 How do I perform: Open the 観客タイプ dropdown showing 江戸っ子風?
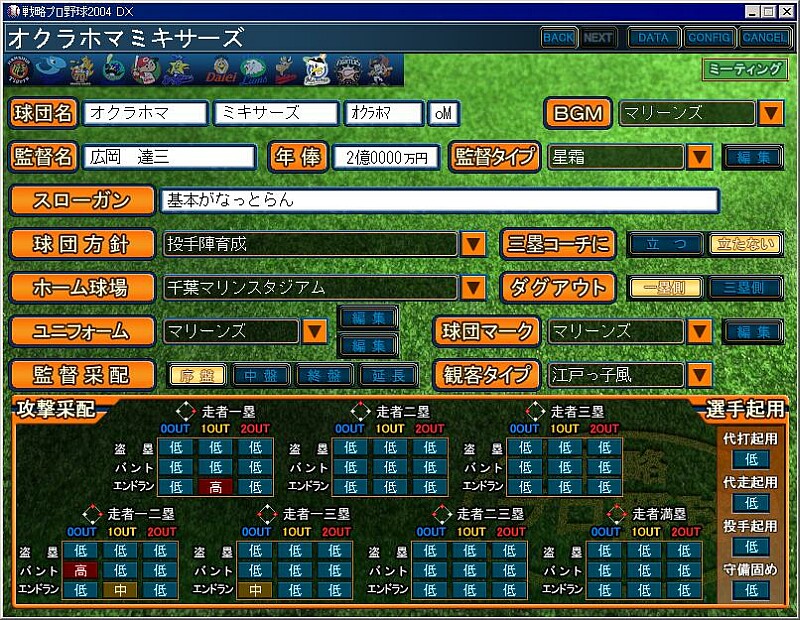(x=699, y=376)
